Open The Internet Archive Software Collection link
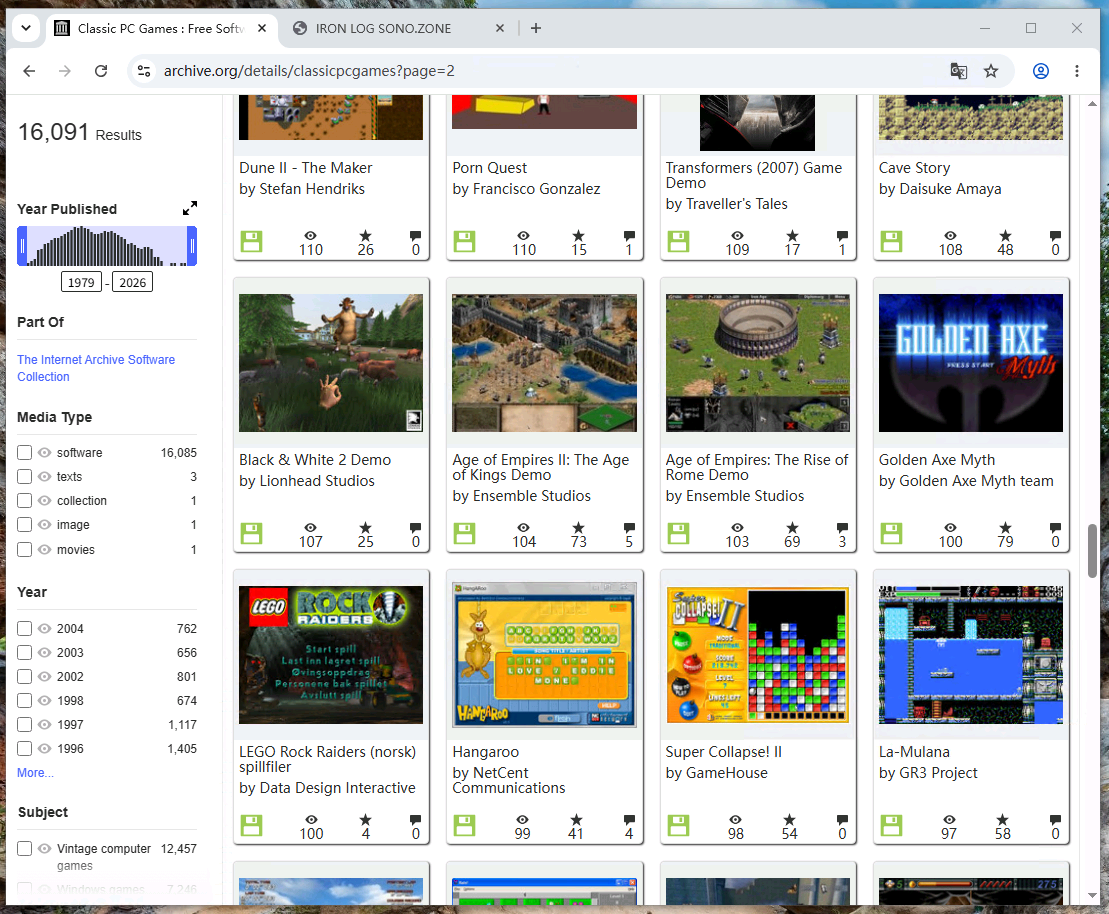The image size is (1109, 914). pos(95,368)
